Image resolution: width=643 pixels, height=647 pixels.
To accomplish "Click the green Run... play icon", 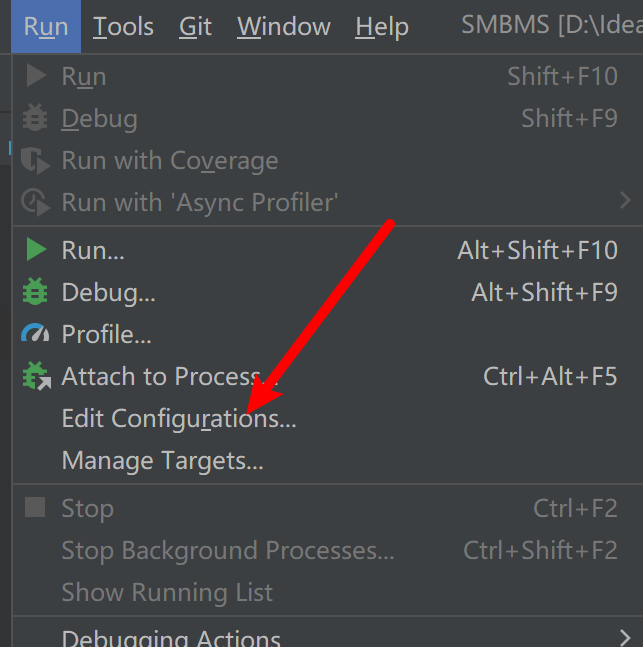I will (x=36, y=250).
